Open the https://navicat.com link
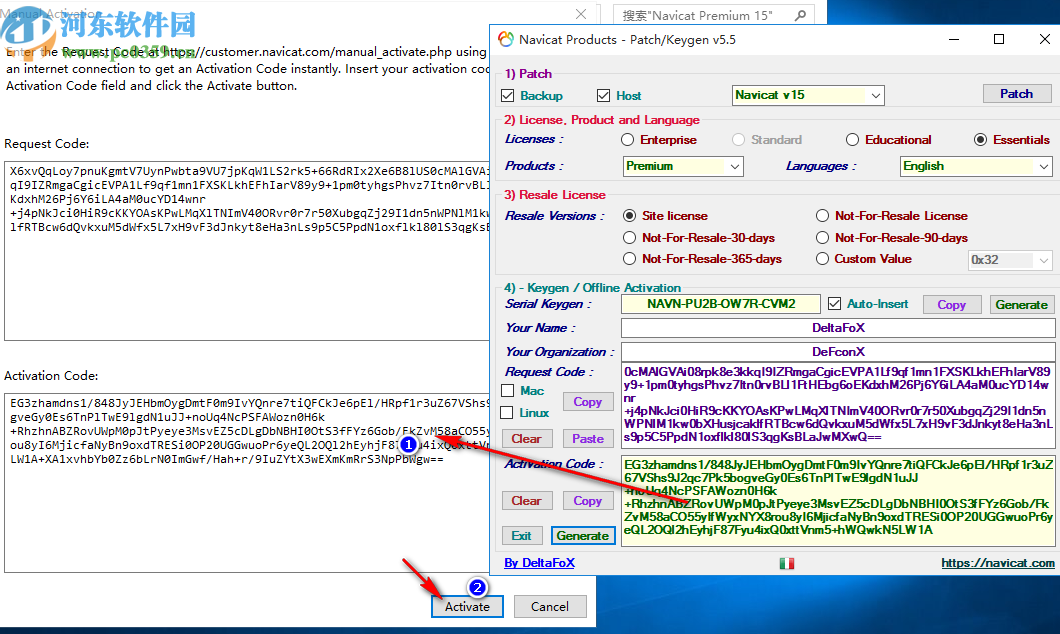 click(x=998, y=563)
